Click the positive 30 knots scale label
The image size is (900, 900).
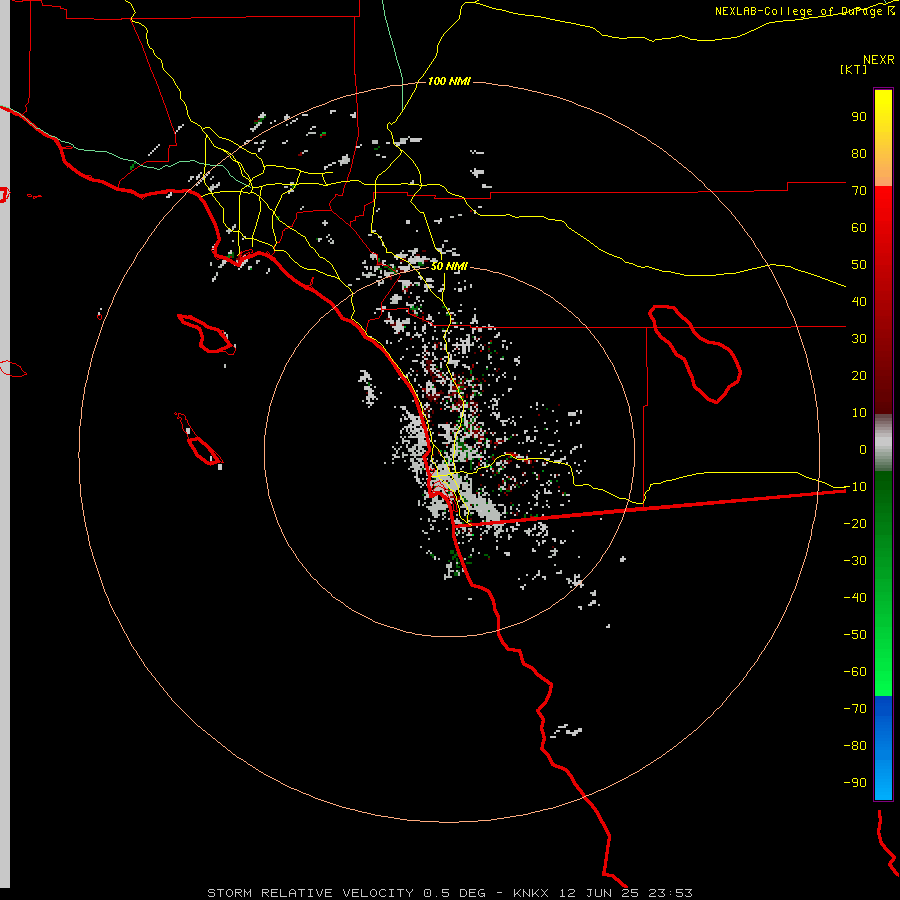[x=859, y=339]
